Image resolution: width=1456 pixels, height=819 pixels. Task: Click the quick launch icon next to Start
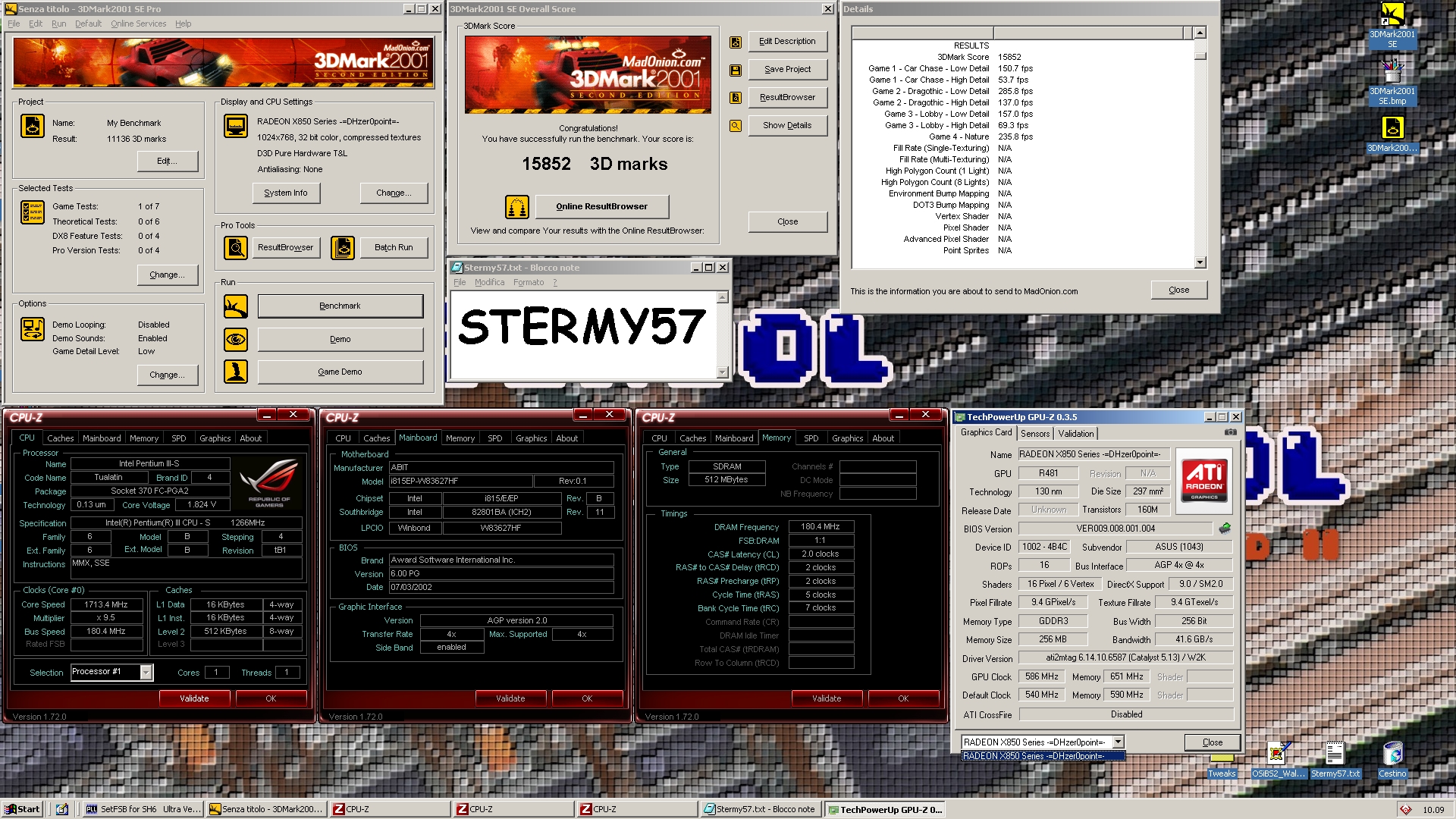point(62,809)
